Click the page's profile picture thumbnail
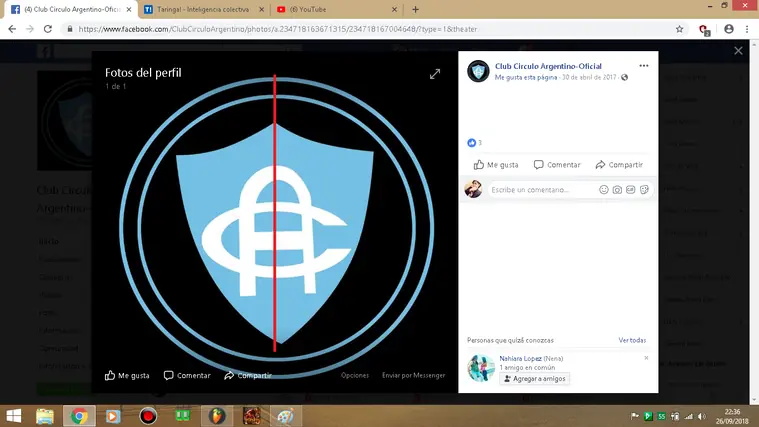759x427 pixels. pos(478,71)
